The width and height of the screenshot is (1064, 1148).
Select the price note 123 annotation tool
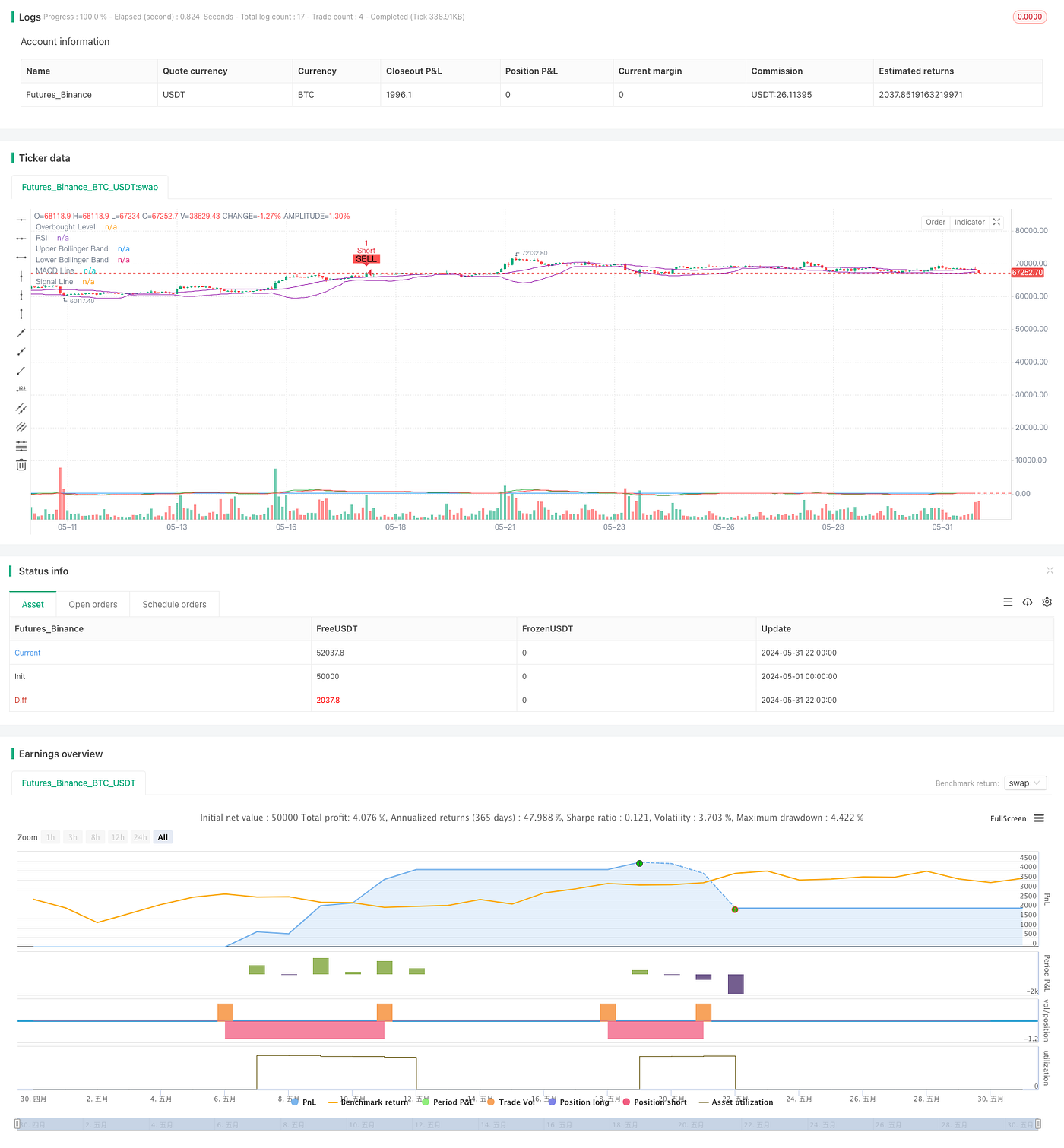click(x=21, y=387)
